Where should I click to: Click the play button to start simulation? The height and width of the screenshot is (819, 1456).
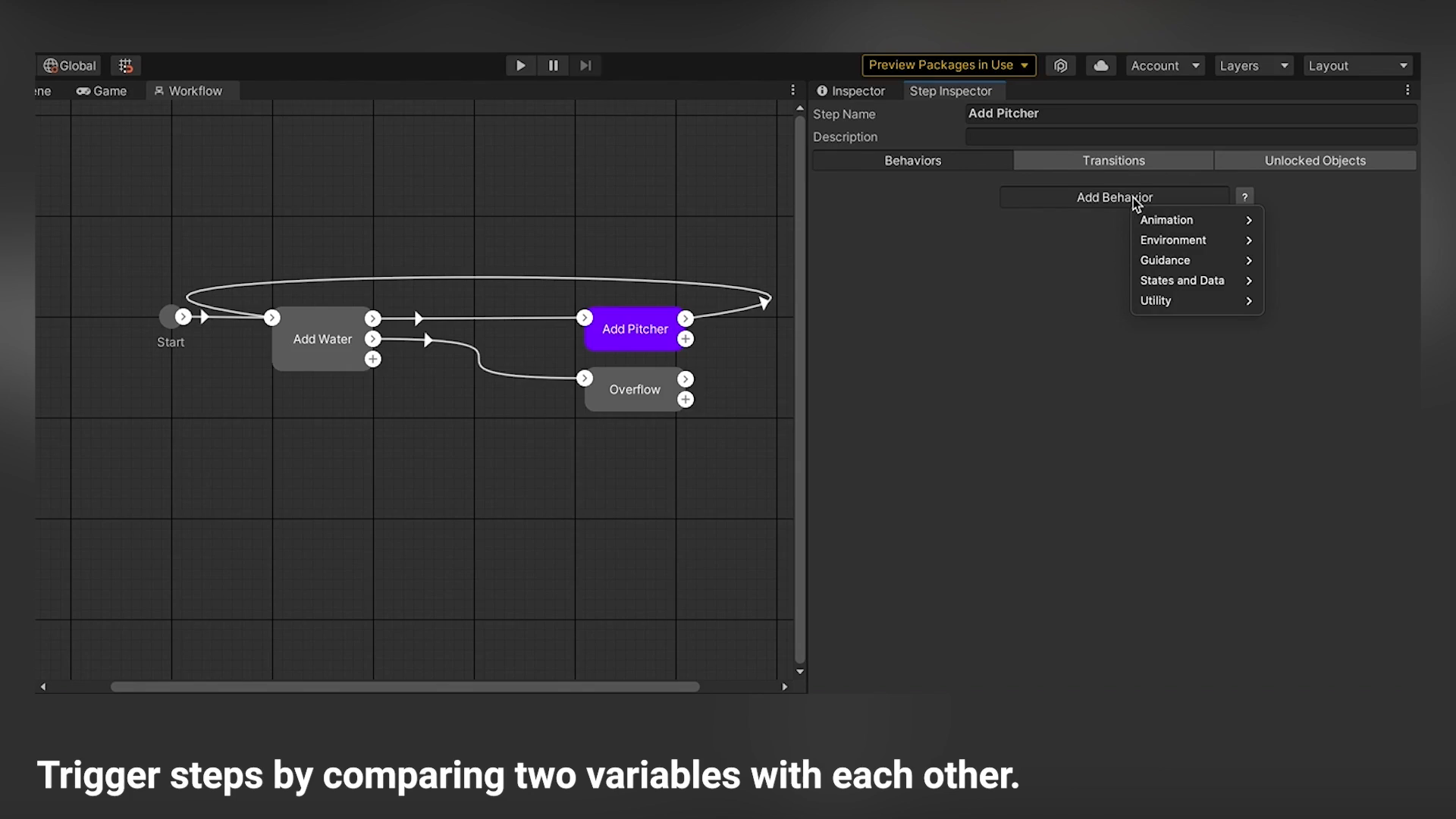coord(519,65)
